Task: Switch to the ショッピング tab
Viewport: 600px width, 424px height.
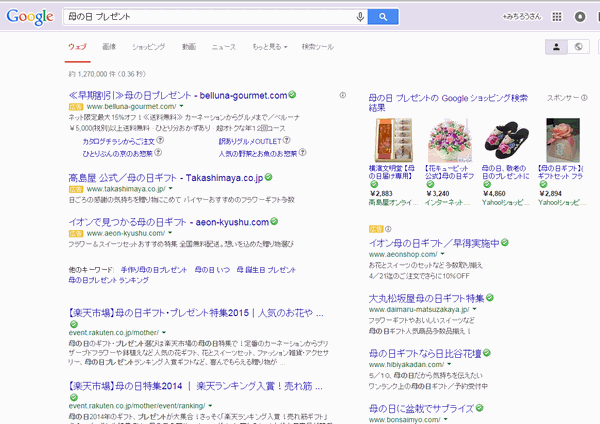Action: [148, 47]
